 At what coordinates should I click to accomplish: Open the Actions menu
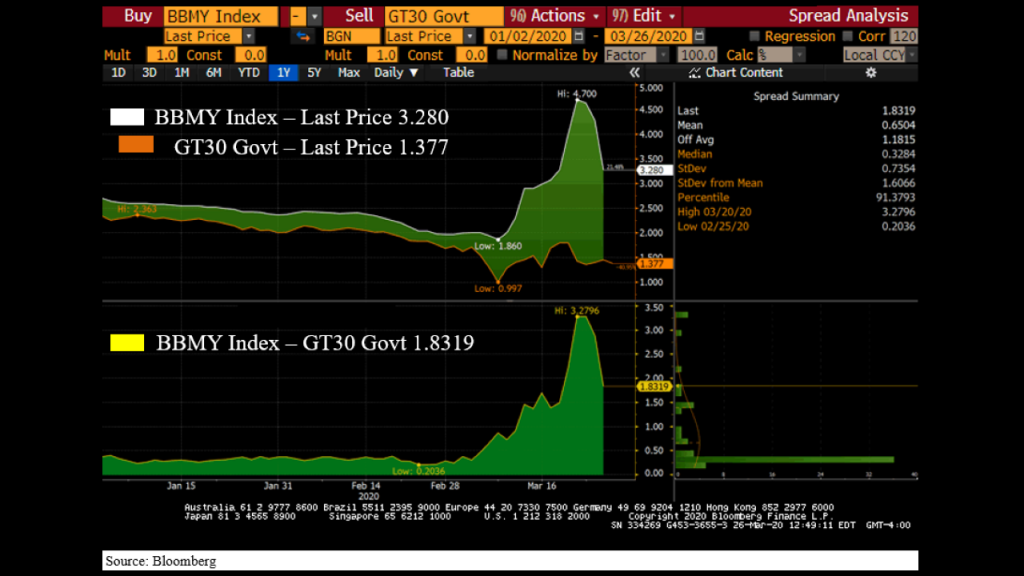[556, 16]
